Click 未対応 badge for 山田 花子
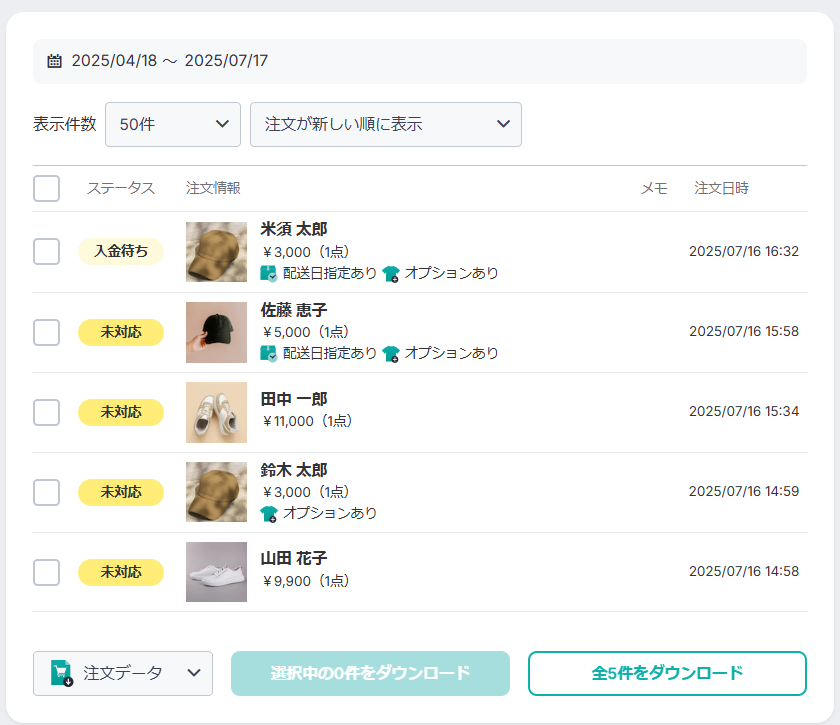The image size is (840, 725). point(121,572)
